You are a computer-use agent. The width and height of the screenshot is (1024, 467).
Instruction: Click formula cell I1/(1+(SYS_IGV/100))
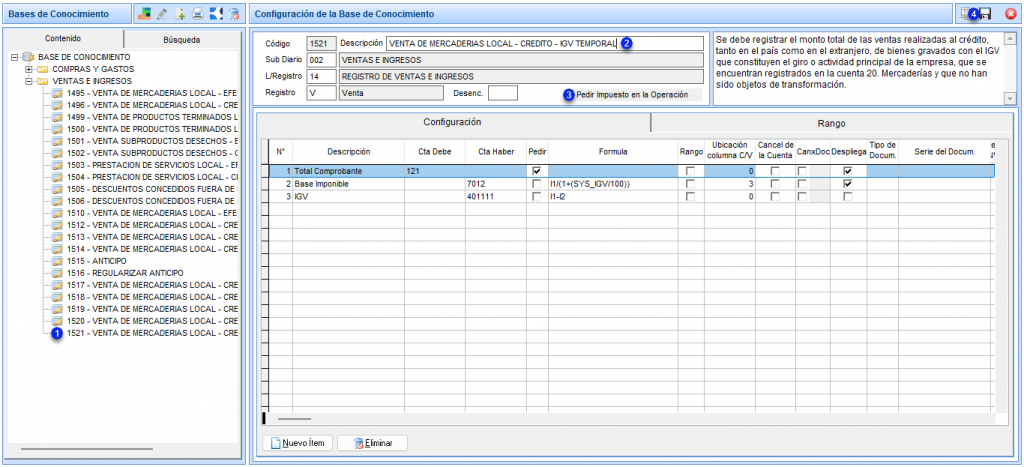613,184
